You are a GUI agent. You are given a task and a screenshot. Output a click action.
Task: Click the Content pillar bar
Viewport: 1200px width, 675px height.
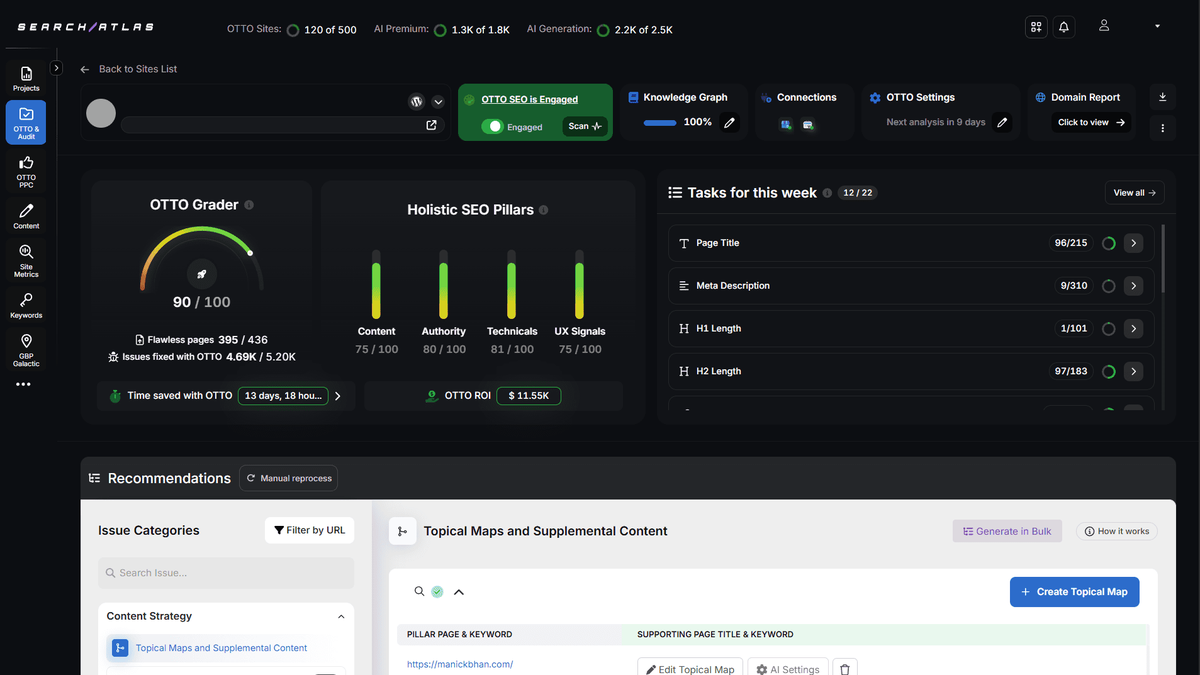(x=376, y=284)
